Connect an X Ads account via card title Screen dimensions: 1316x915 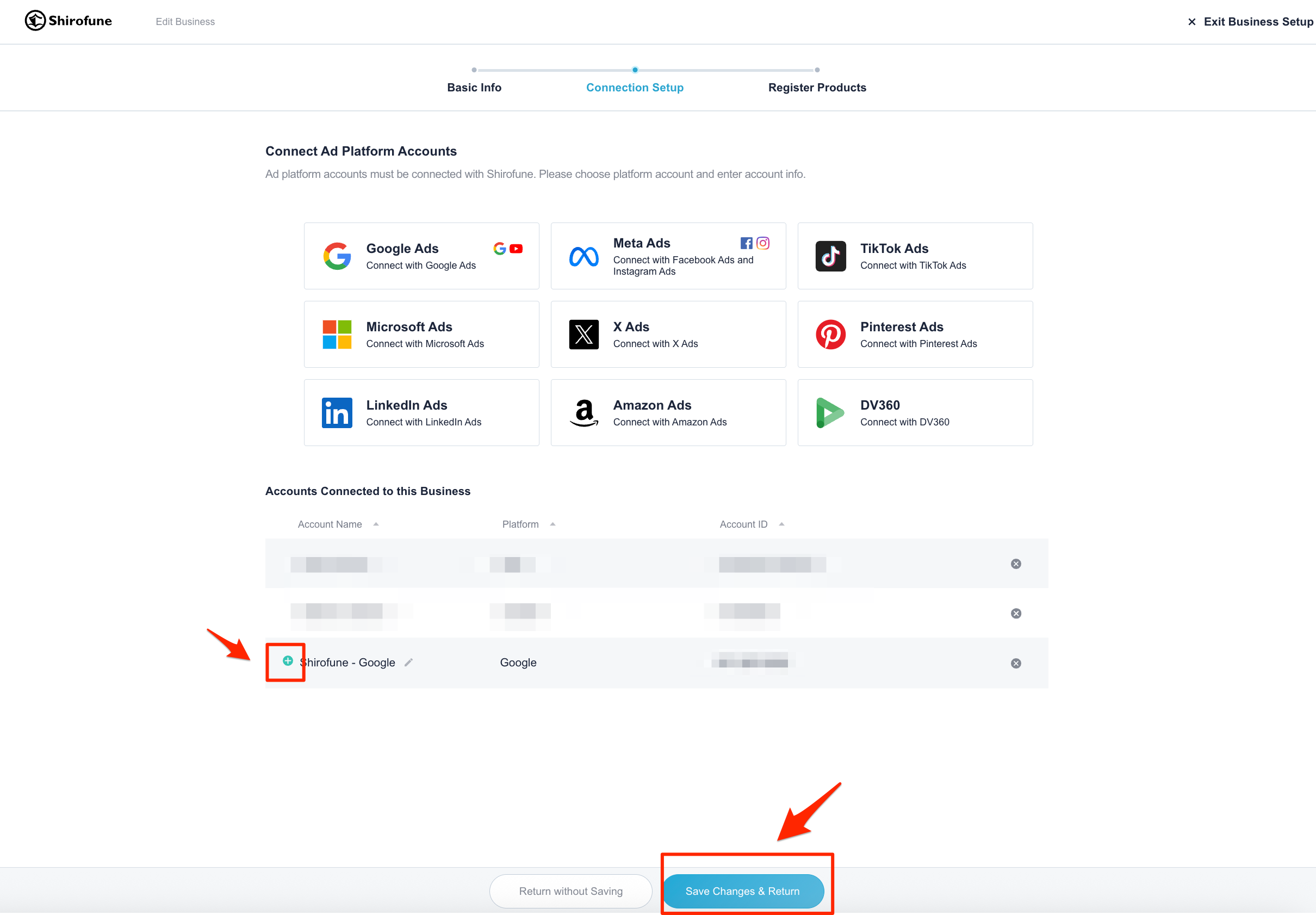(x=631, y=327)
